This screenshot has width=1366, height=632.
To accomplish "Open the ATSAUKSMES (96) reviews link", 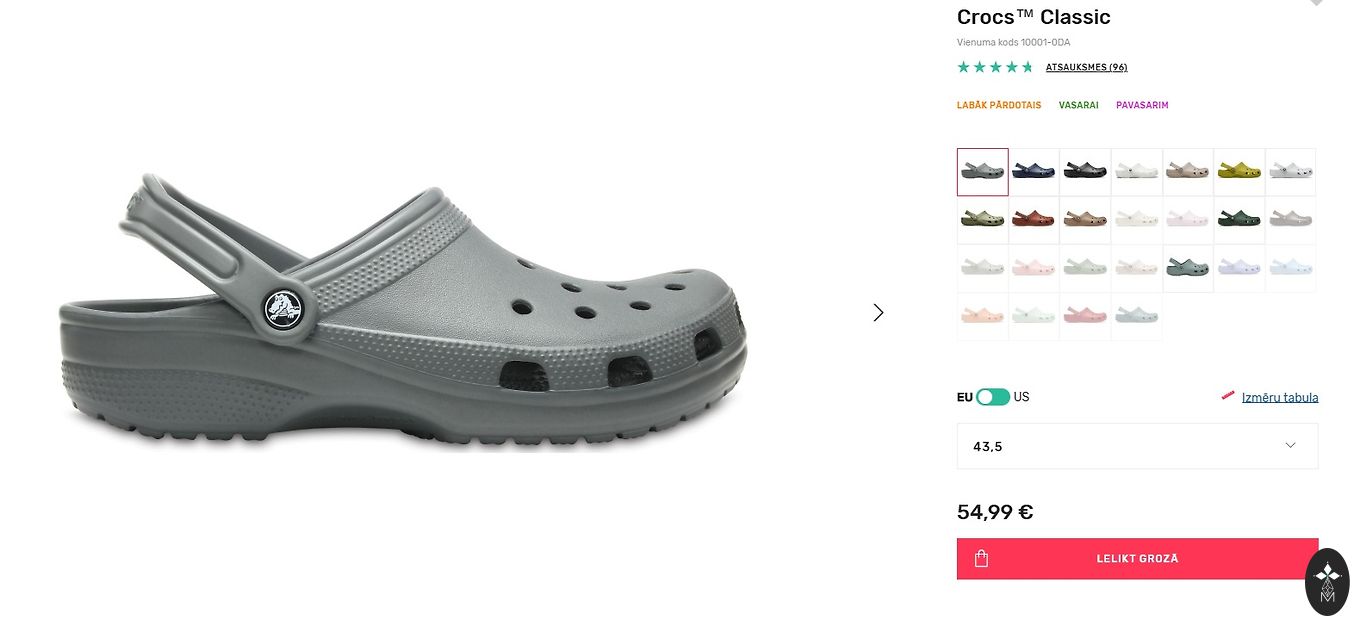I will [1086, 68].
